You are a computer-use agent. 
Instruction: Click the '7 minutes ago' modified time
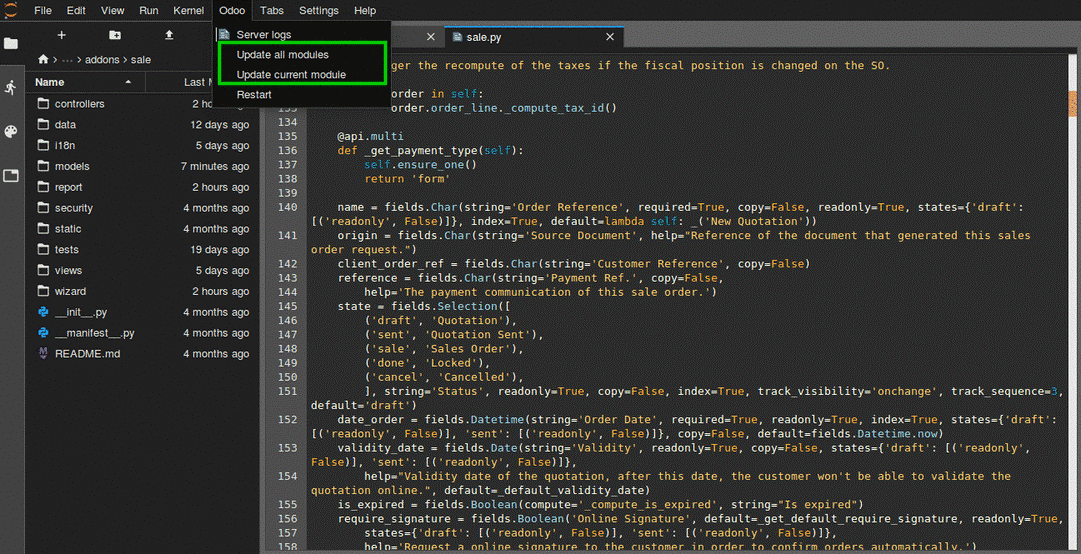coord(215,166)
